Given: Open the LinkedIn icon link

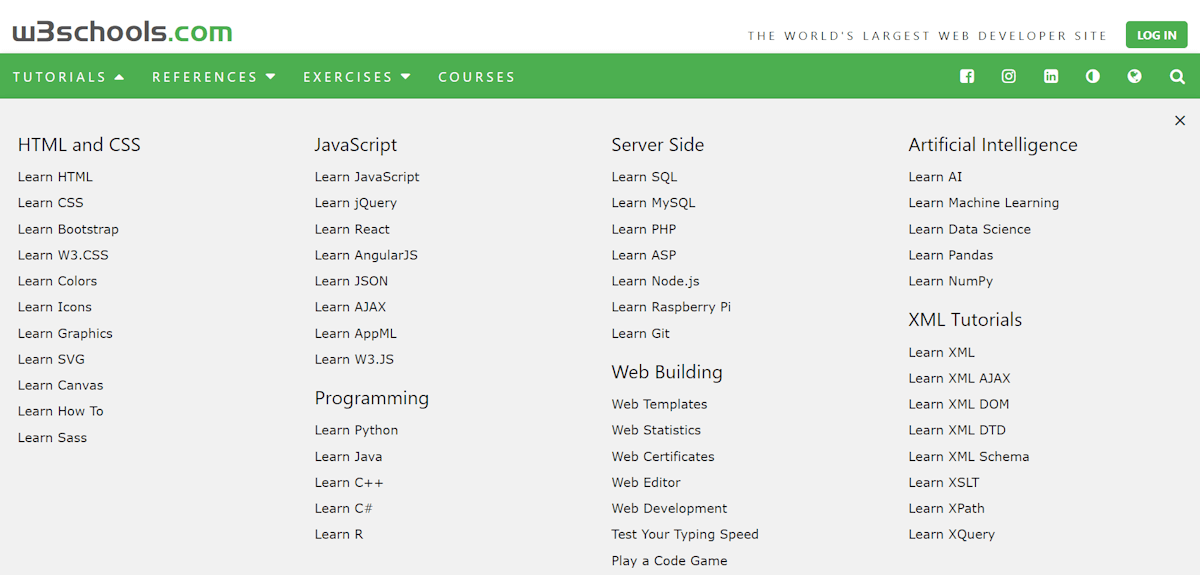Looking at the screenshot, I should (1051, 76).
